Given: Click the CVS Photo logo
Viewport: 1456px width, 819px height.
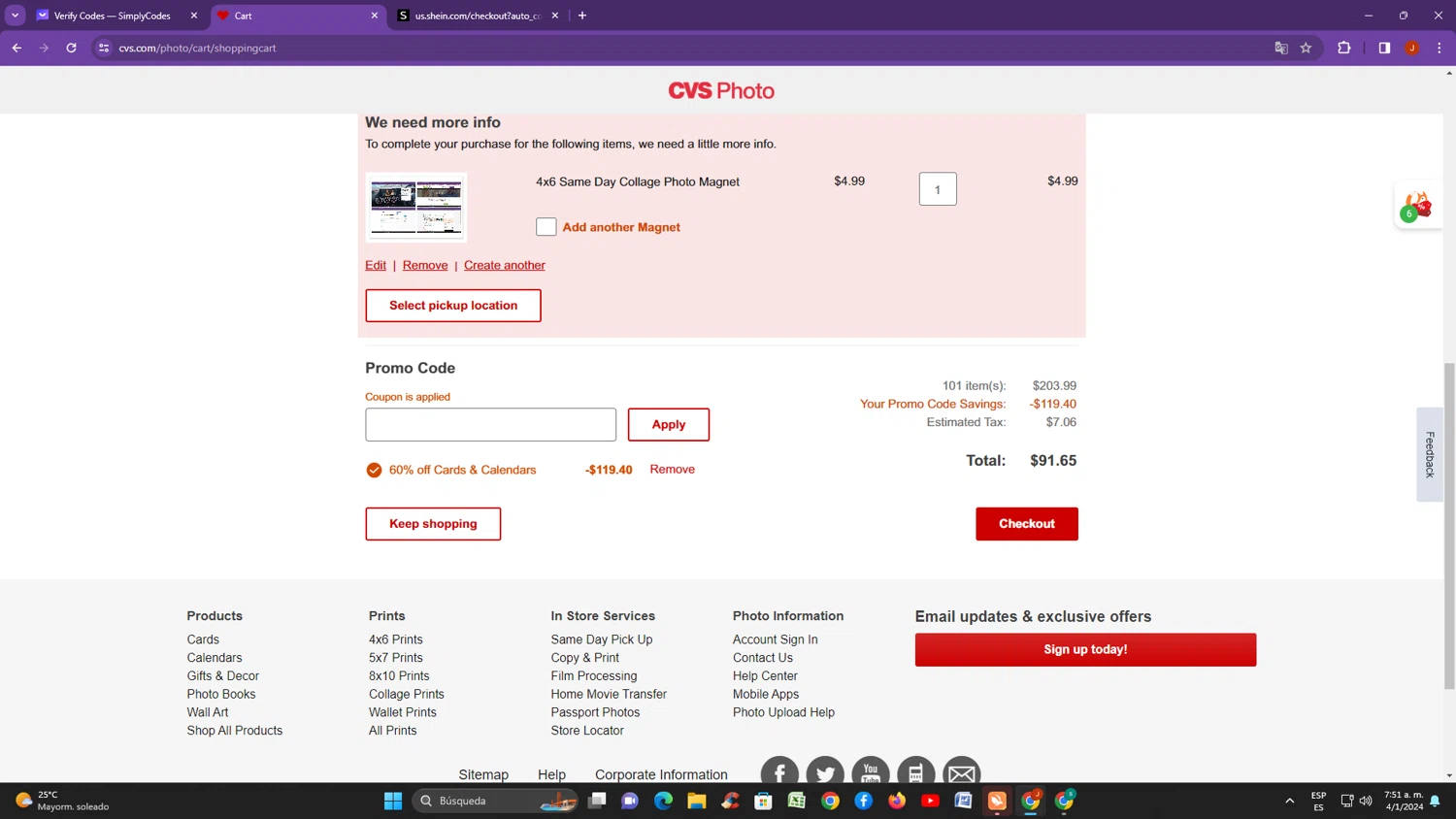Looking at the screenshot, I should point(721,90).
